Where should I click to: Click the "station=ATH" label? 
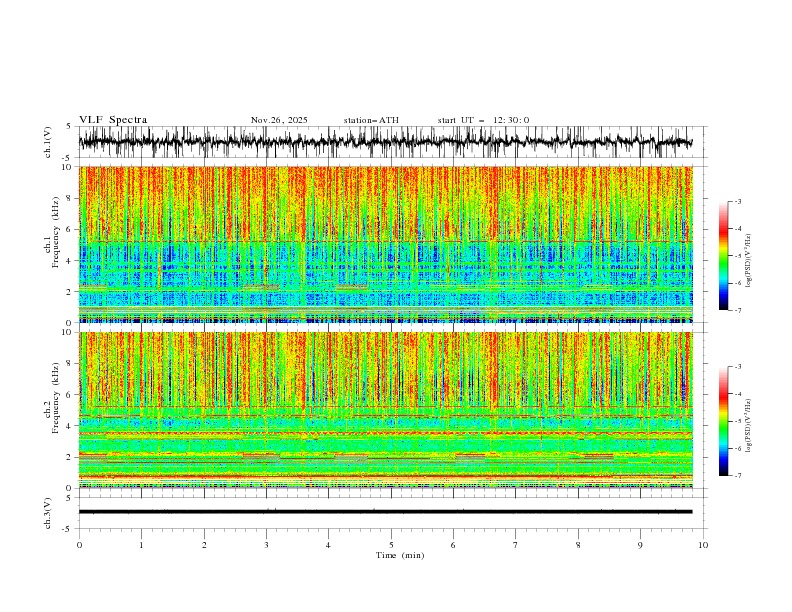(371, 120)
